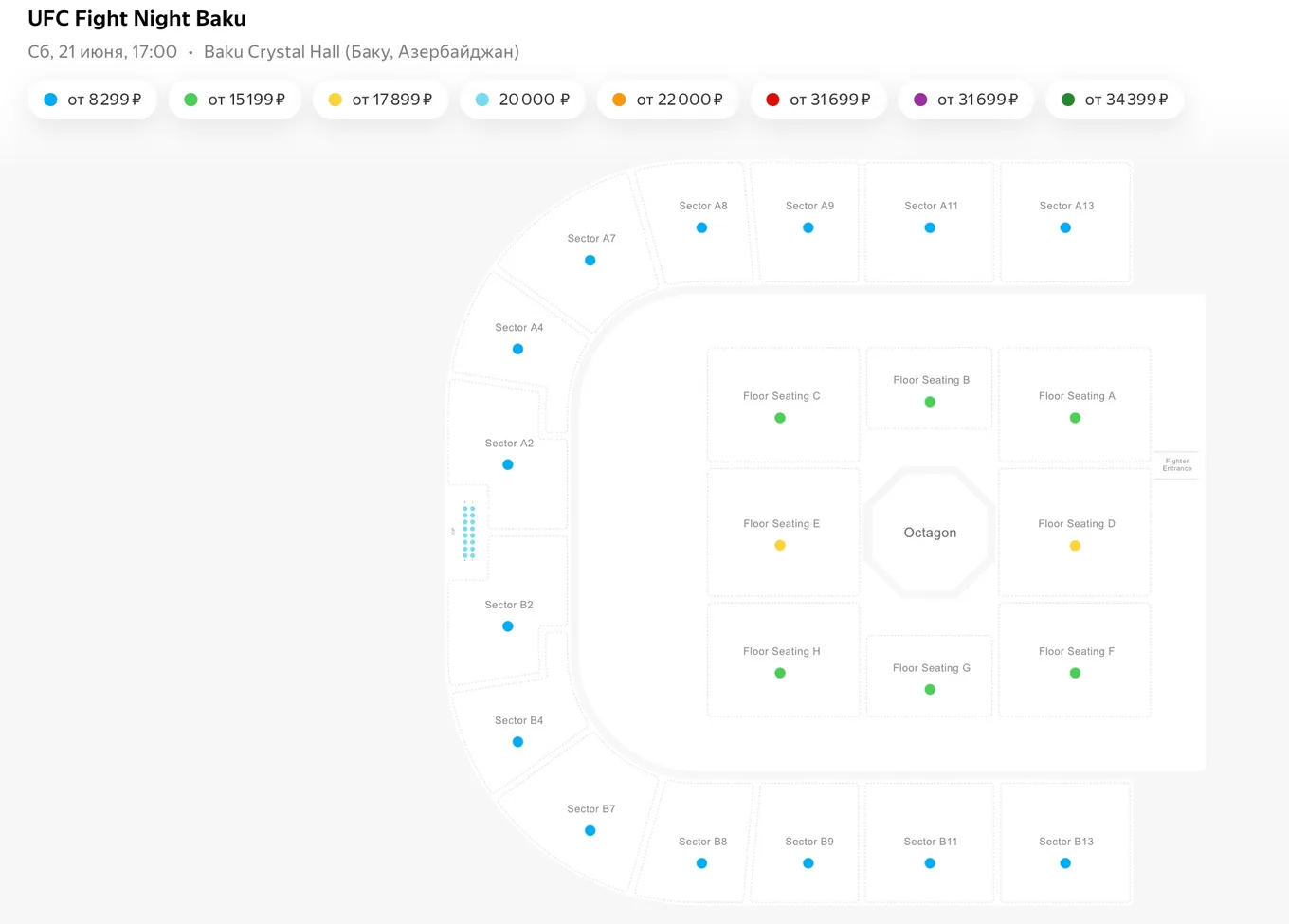Select the purple от 31 699 ₽ price chip

pos(966,100)
